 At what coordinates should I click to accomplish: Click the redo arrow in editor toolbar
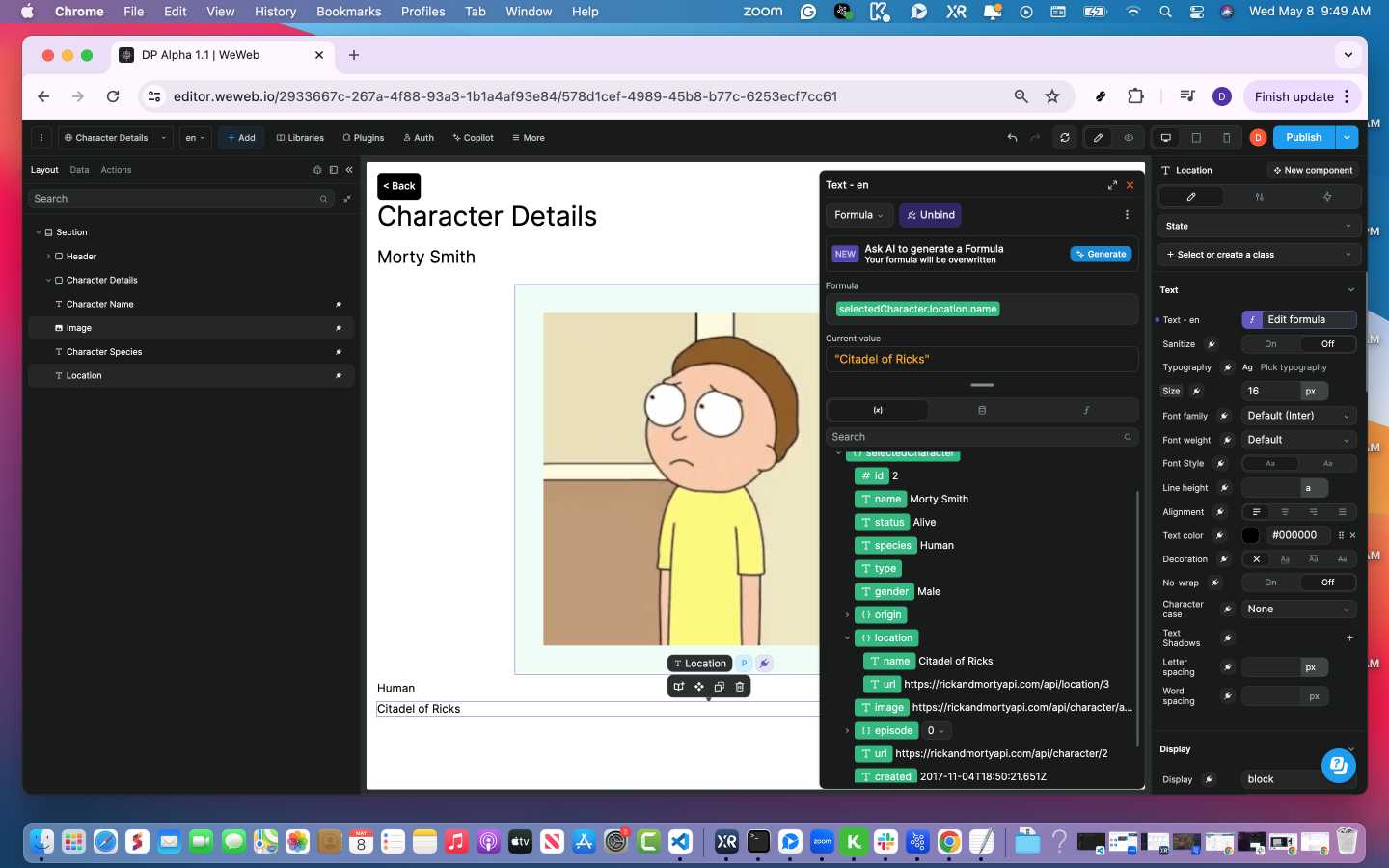[x=1035, y=138]
